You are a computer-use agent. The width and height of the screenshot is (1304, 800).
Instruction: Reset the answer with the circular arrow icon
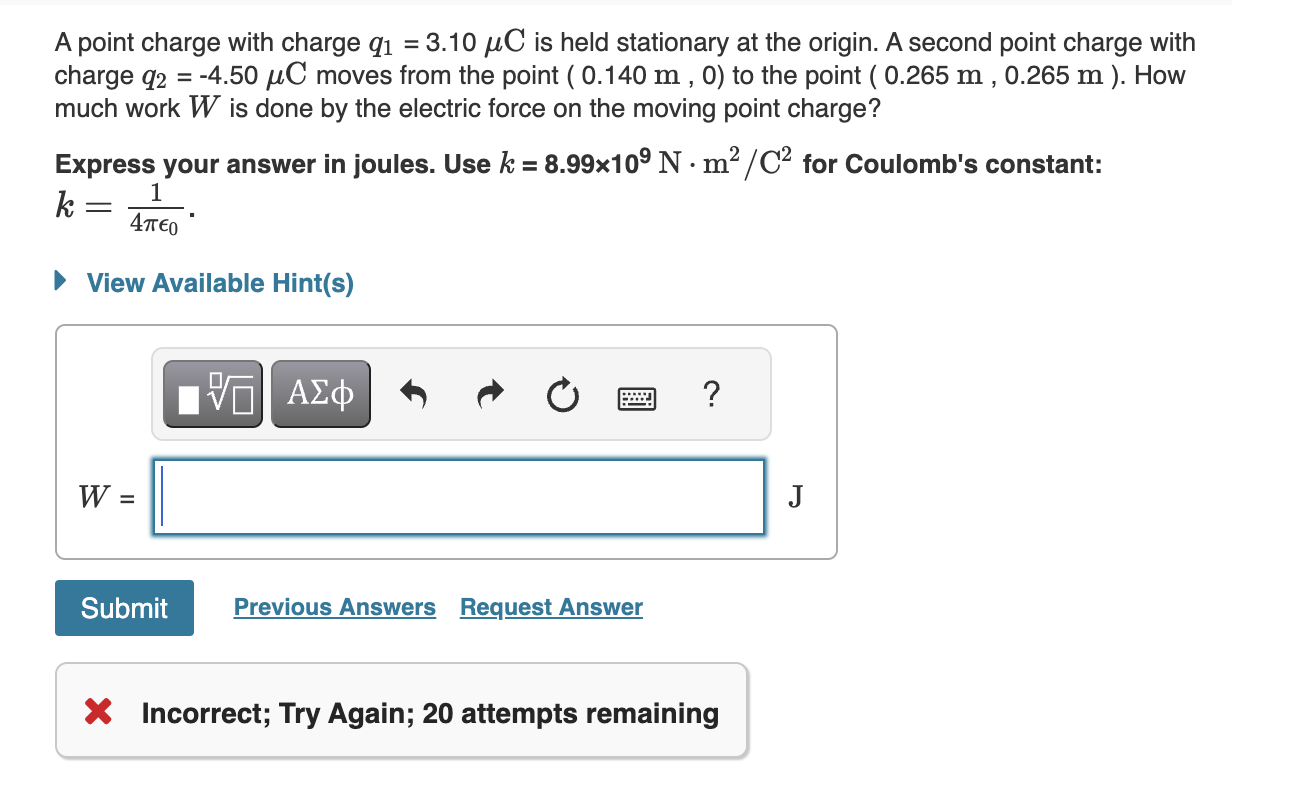563,395
